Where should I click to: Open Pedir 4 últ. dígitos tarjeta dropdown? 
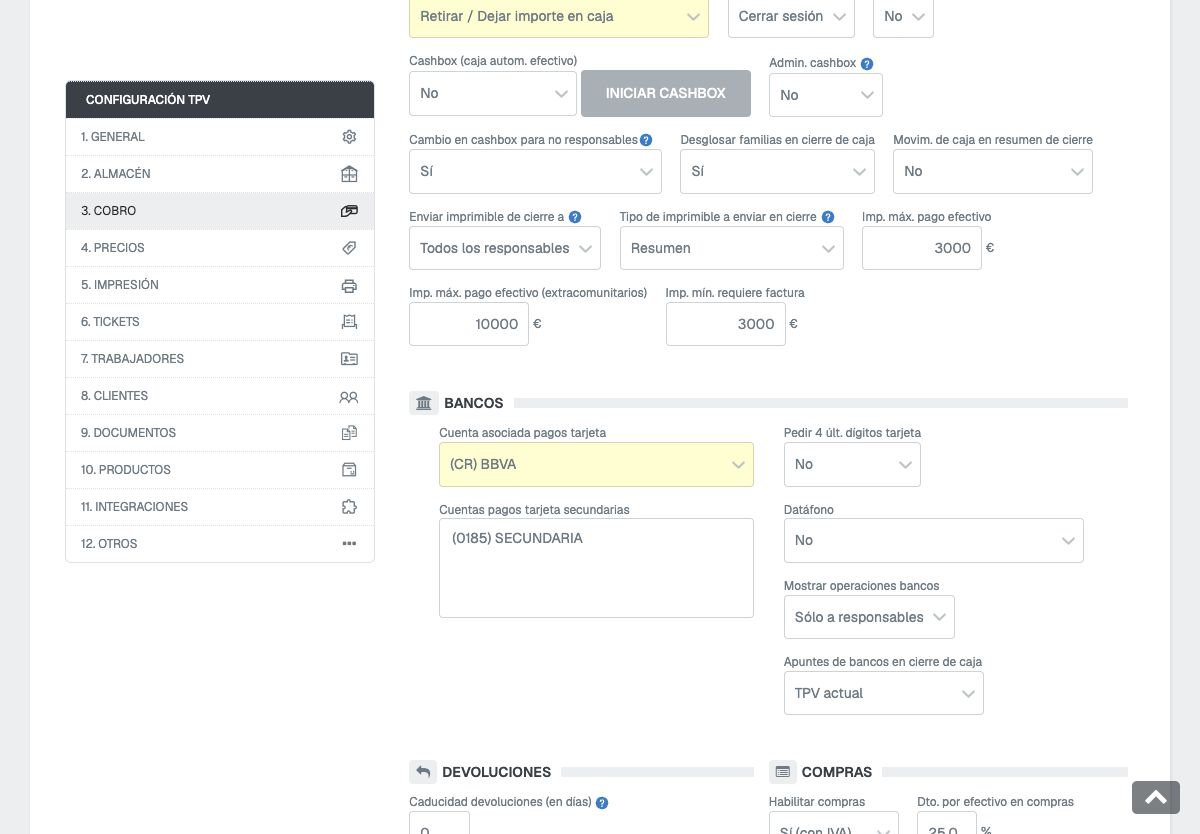tap(852, 465)
